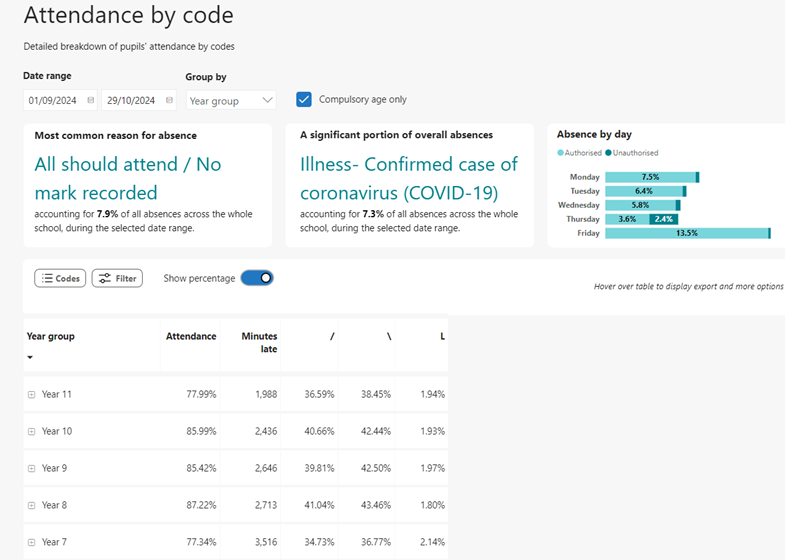Viewport: 785px width, 560px height.
Task: Click the sort arrow under Year group
Action: pos(30,357)
